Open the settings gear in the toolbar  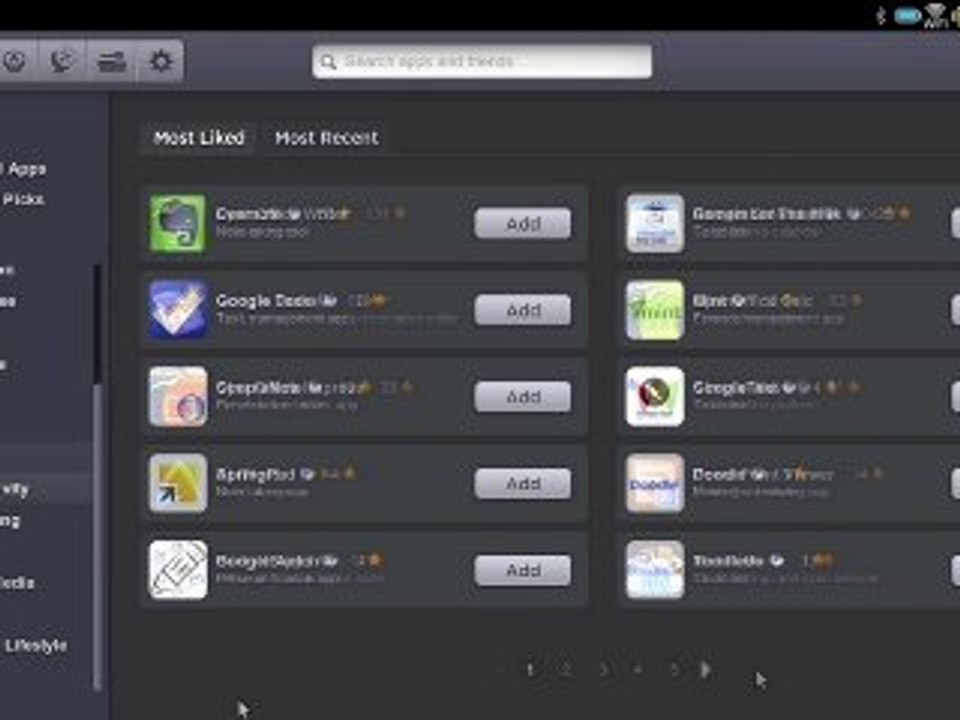click(161, 61)
